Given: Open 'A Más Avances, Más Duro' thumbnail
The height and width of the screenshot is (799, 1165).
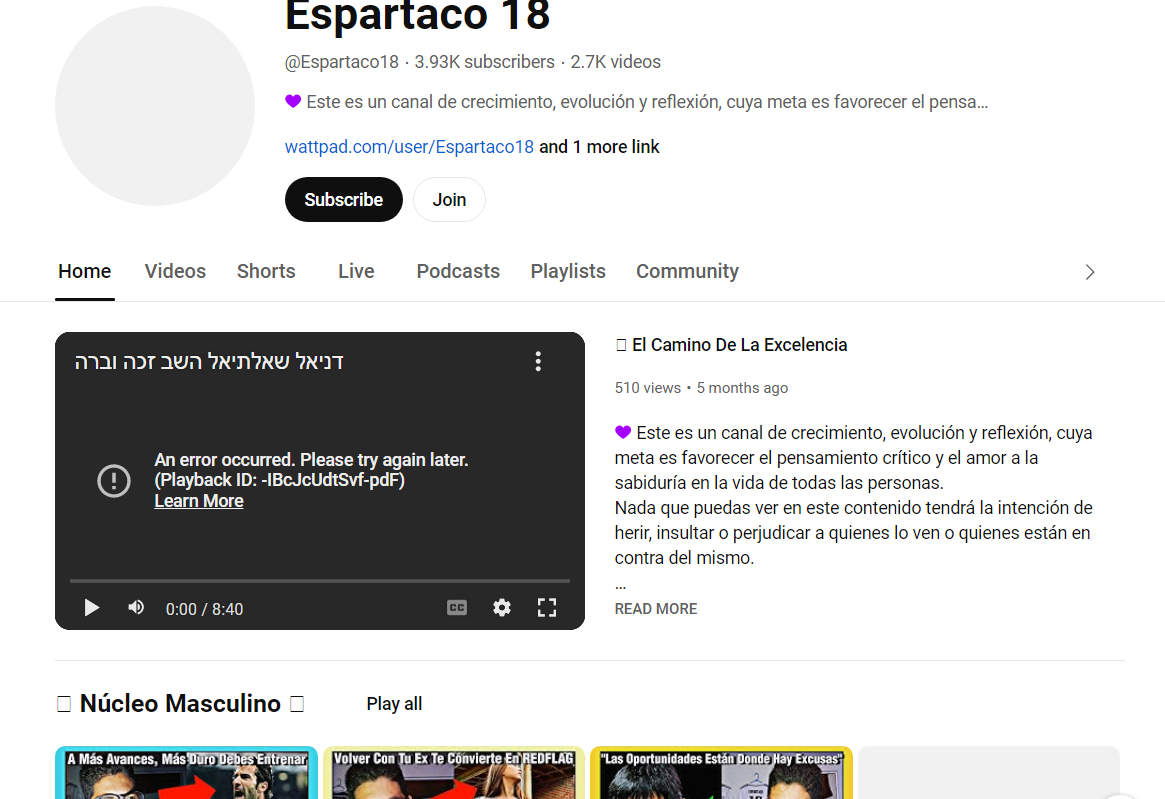Looking at the screenshot, I should point(186,773).
